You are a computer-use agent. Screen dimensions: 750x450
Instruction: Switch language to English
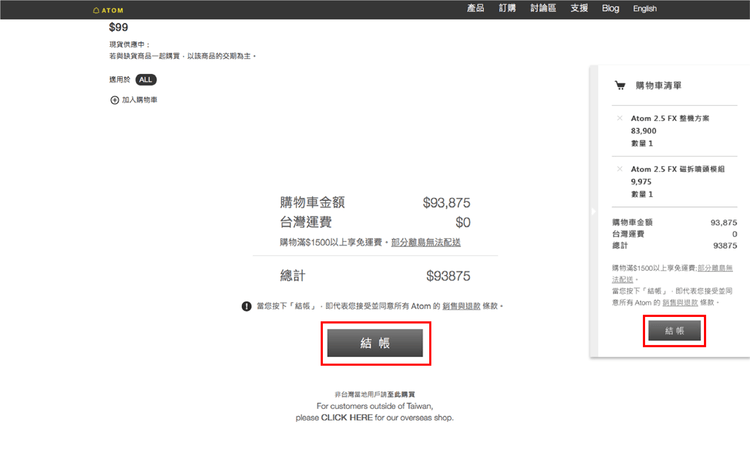[645, 9]
